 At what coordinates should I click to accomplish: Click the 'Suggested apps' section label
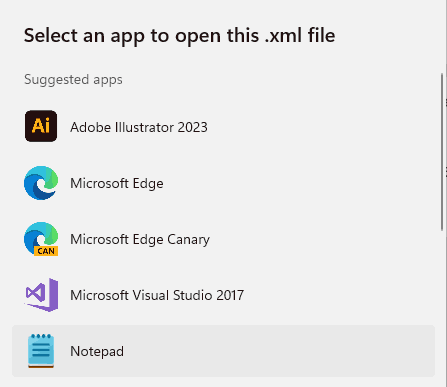click(x=73, y=80)
